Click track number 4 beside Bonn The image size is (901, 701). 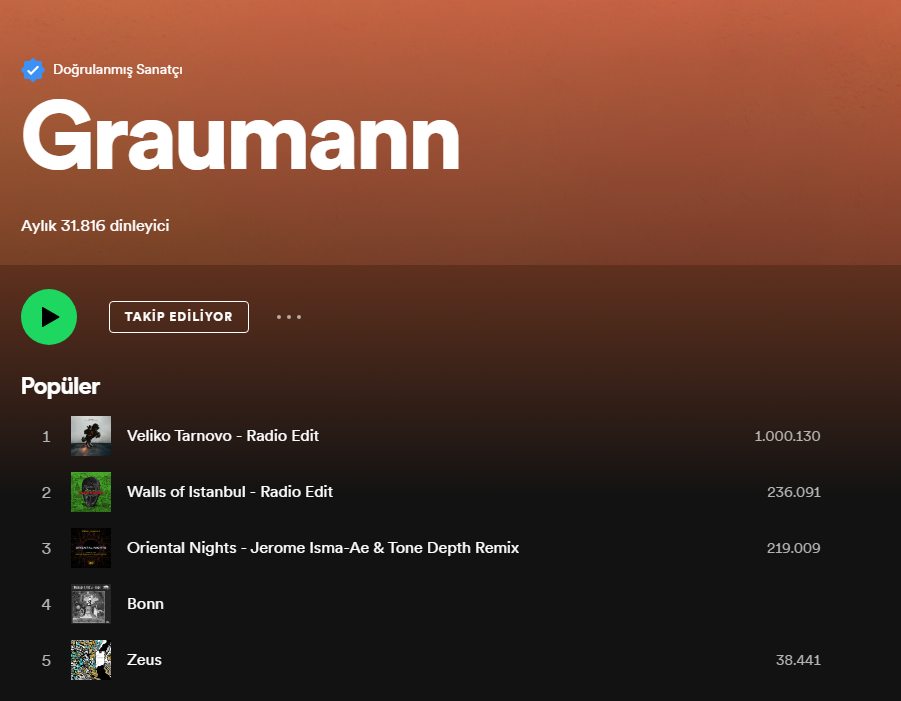tap(46, 604)
